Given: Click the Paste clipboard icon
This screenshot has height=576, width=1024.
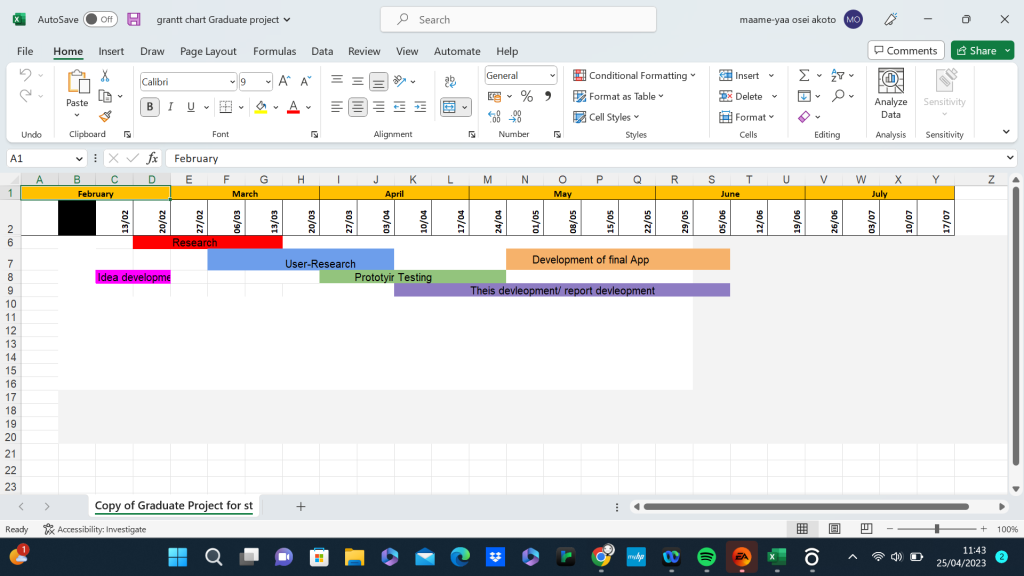Looking at the screenshot, I should tap(77, 83).
